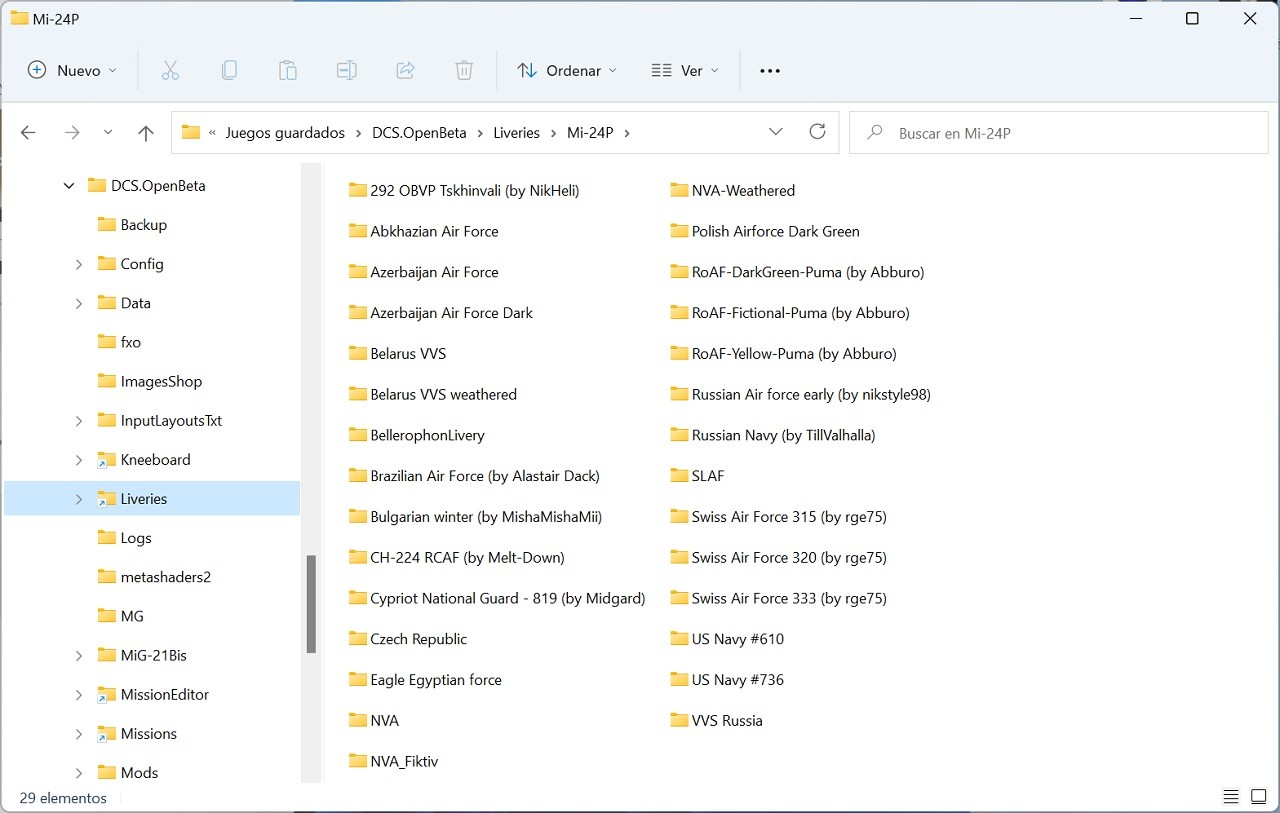Select the US Navy #736 folder
The width and height of the screenshot is (1280, 813).
(x=727, y=680)
